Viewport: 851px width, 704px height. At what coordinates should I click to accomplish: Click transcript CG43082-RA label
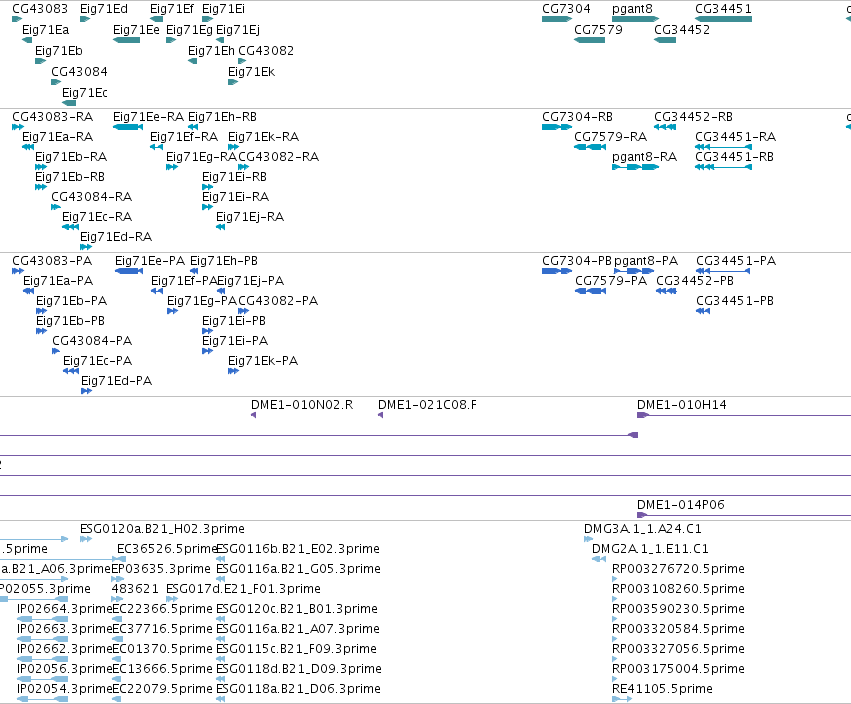pyautogui.click(x=279, y=157)
